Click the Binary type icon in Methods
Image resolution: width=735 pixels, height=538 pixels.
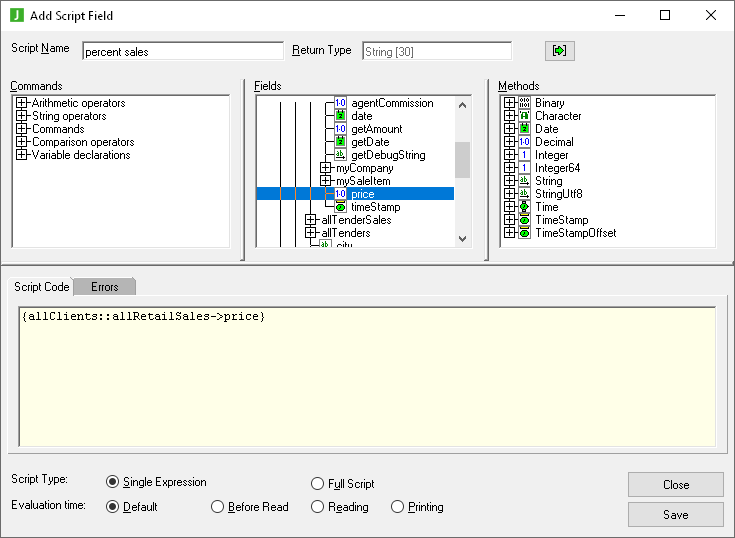point(525,103)
